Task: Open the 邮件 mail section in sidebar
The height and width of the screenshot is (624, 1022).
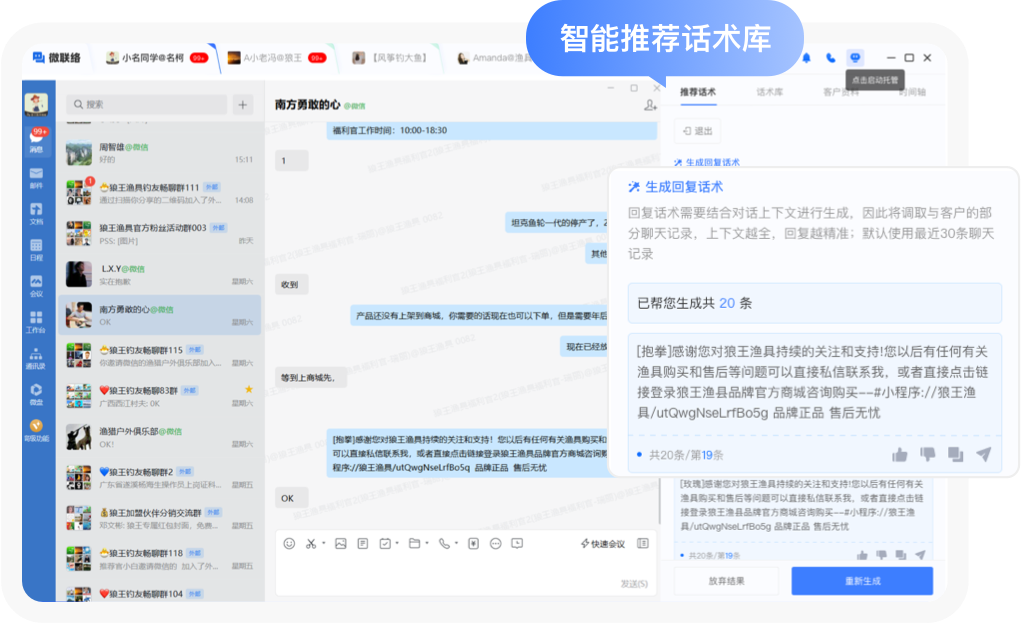Action: [x=37, y=177]
